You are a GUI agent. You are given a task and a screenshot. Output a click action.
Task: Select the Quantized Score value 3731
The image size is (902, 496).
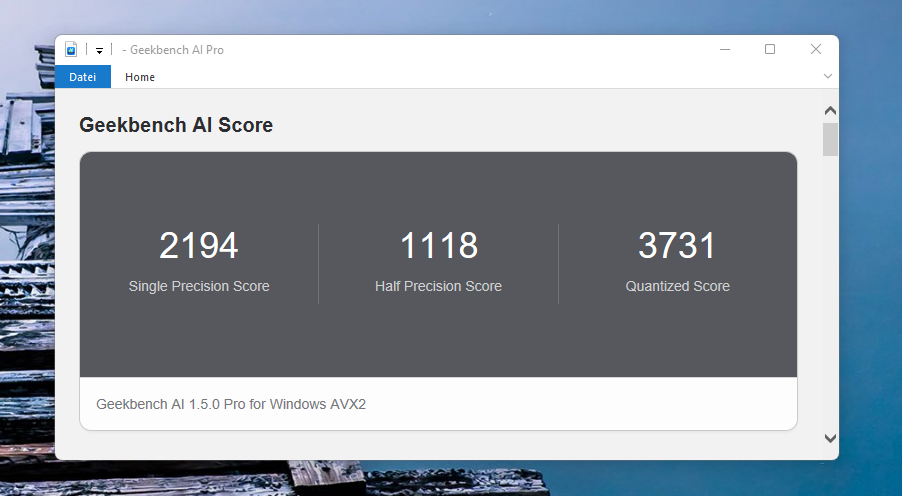pos(677,246)
